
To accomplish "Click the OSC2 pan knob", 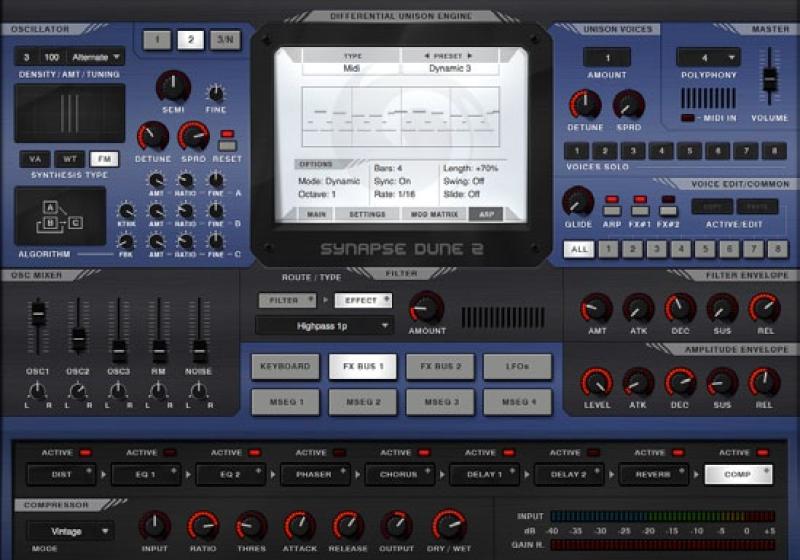I will click(x=78, y=391).
